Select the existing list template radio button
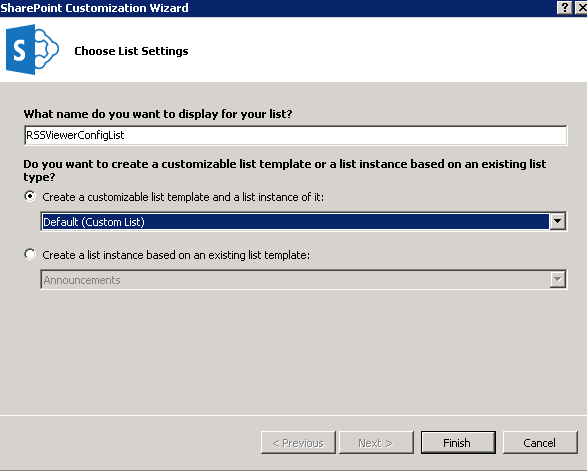The height and width of the screenshot is (471, 587). 30,254
